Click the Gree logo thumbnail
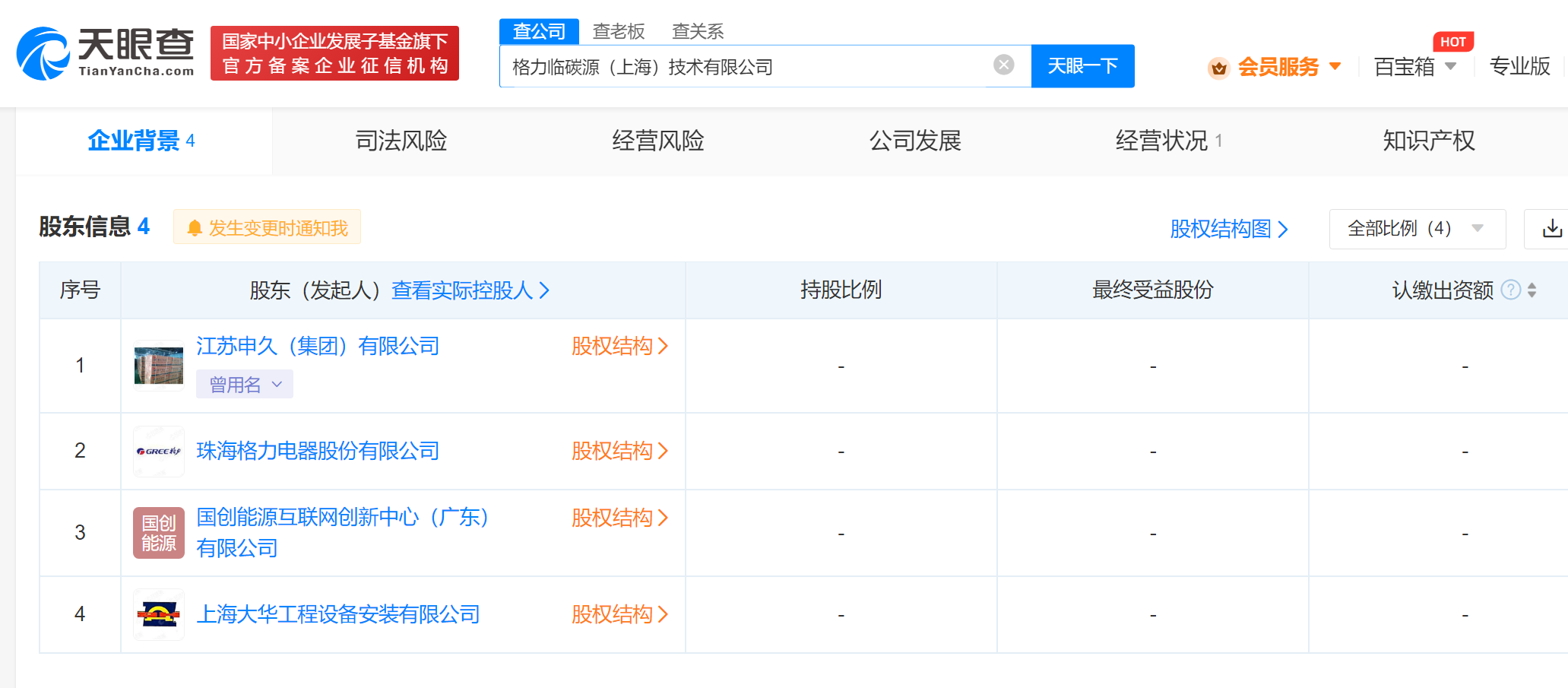Screen dimensions: 1568x688 (x=159, y=452)
